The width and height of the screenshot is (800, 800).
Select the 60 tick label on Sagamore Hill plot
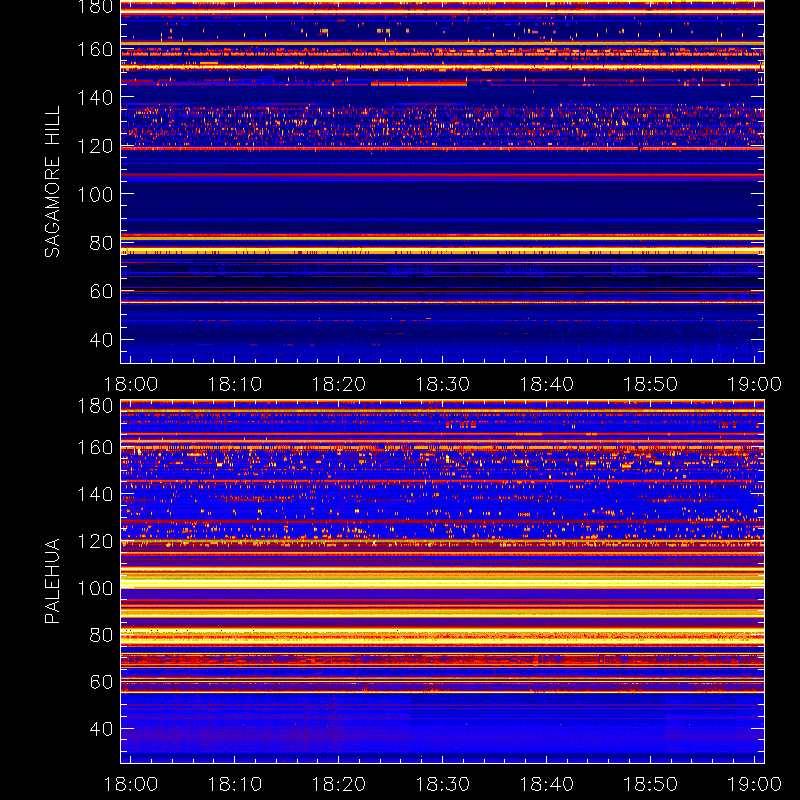[x=101, y=291]
